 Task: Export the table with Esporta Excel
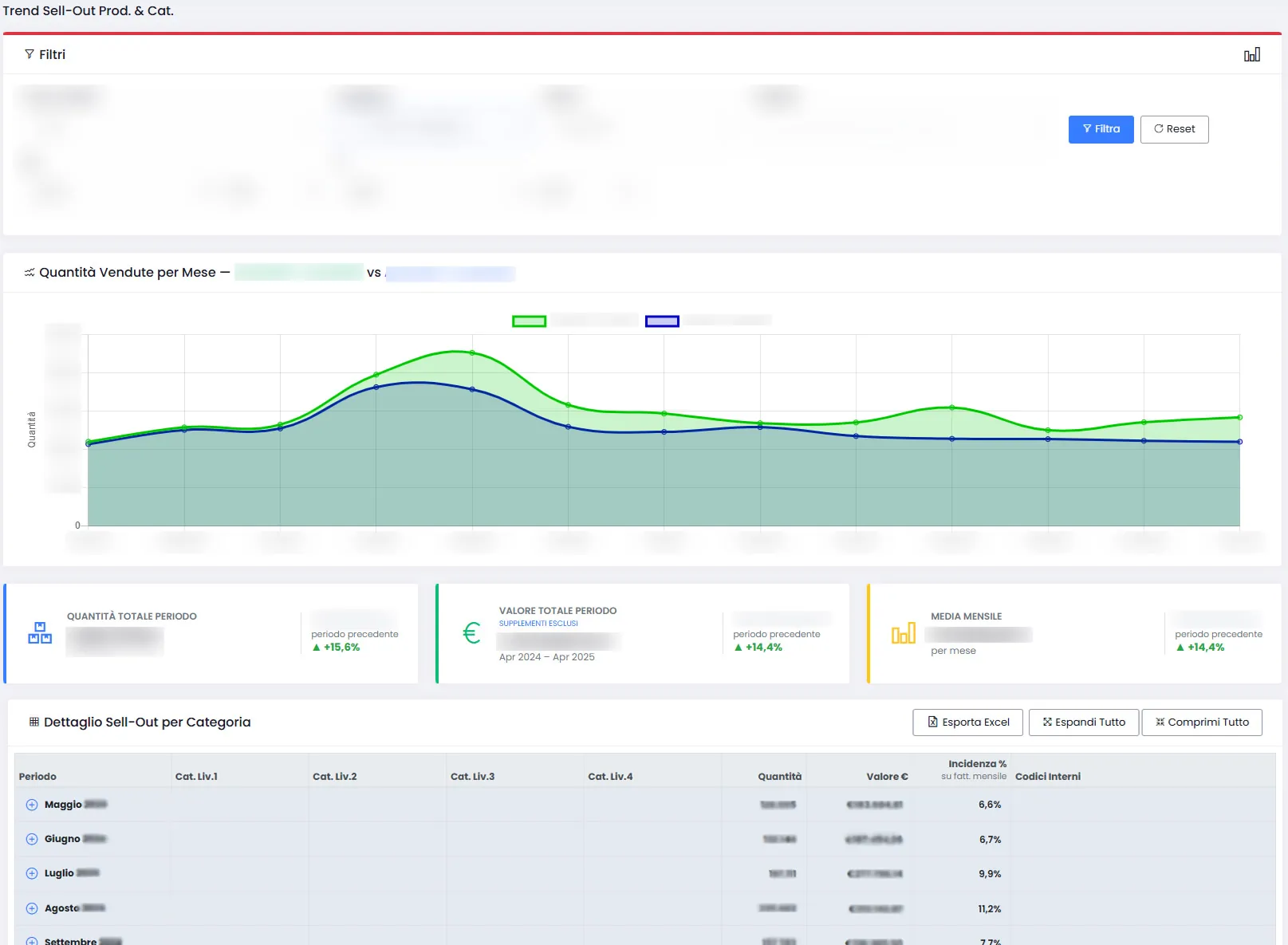(x=967, y=723)
